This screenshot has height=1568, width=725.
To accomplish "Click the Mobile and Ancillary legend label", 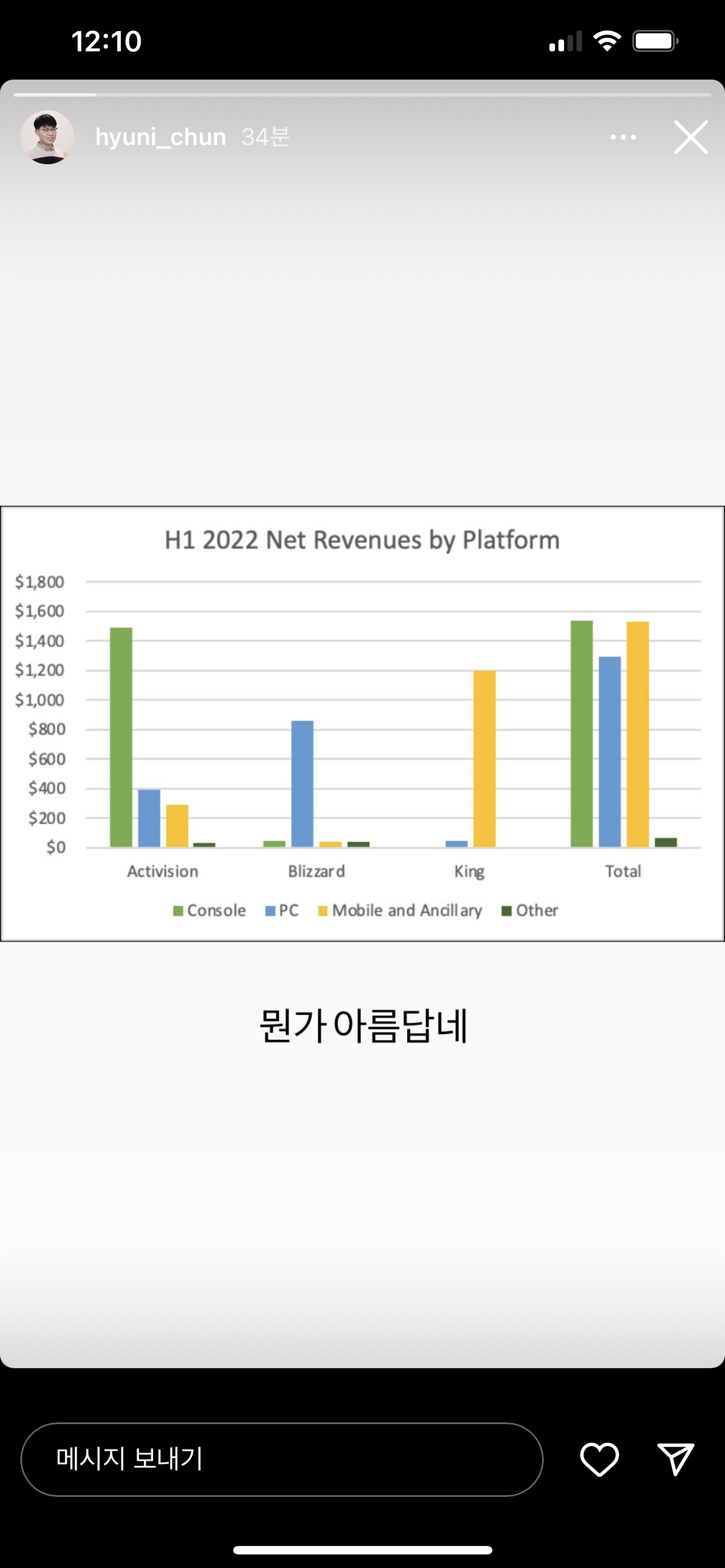I will pos(407,910).
